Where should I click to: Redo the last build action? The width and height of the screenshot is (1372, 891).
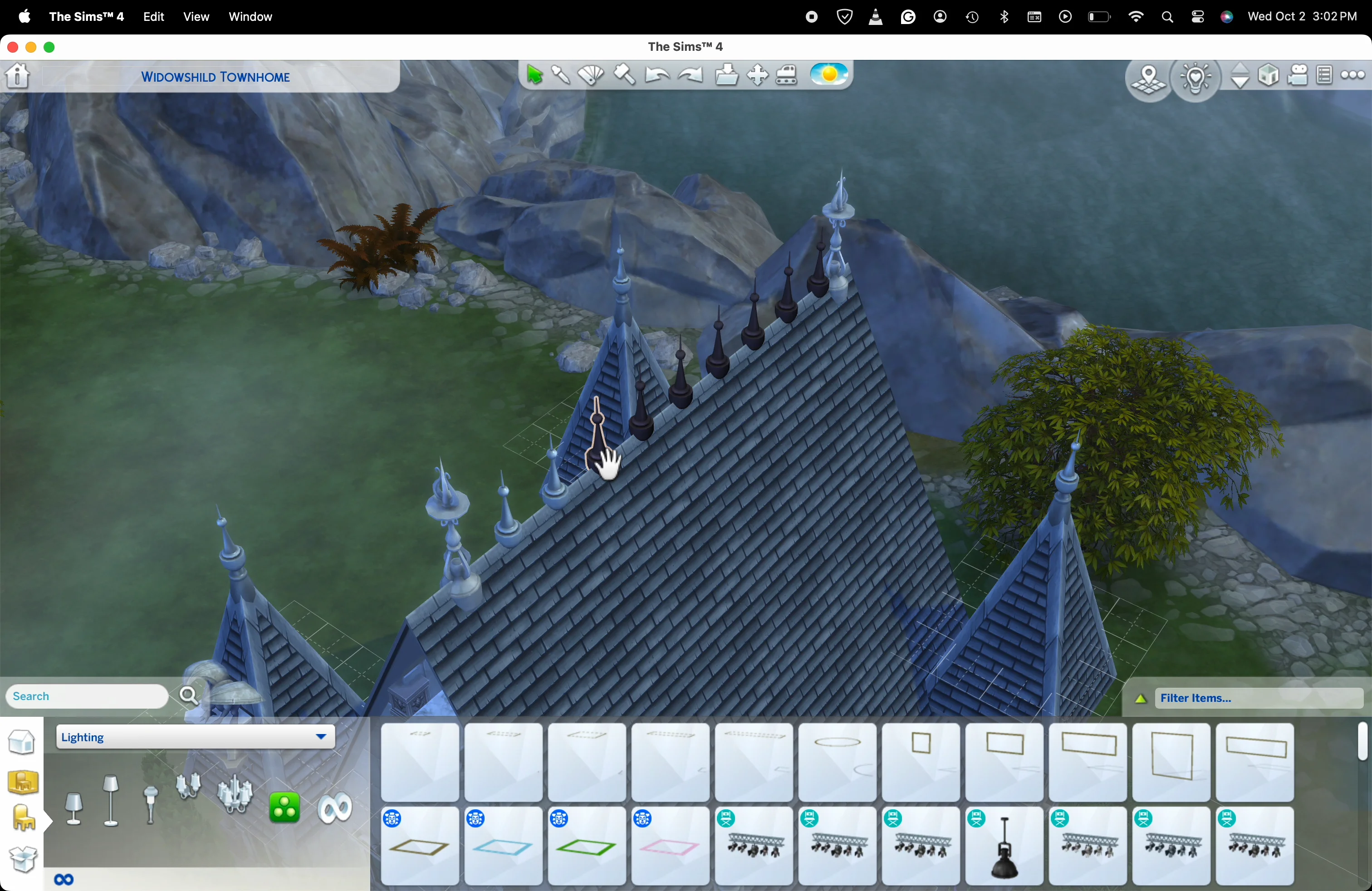tap(690, 75)
